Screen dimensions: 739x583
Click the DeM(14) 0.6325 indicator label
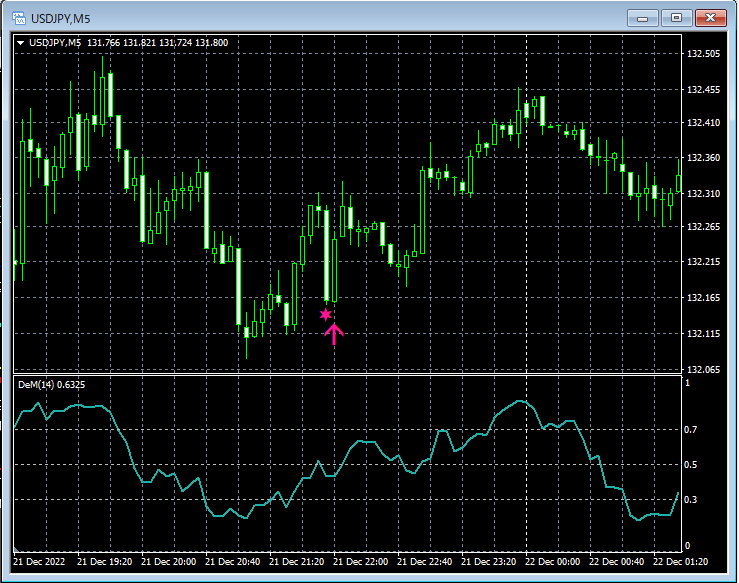tap(51, 385)
